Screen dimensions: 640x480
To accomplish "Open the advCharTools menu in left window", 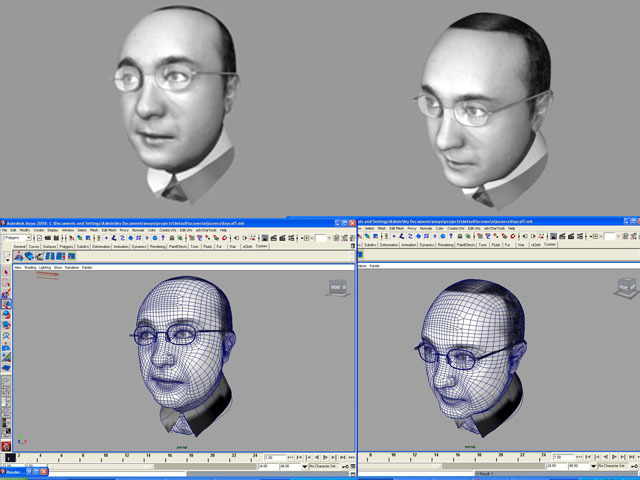I will [206, 230].
